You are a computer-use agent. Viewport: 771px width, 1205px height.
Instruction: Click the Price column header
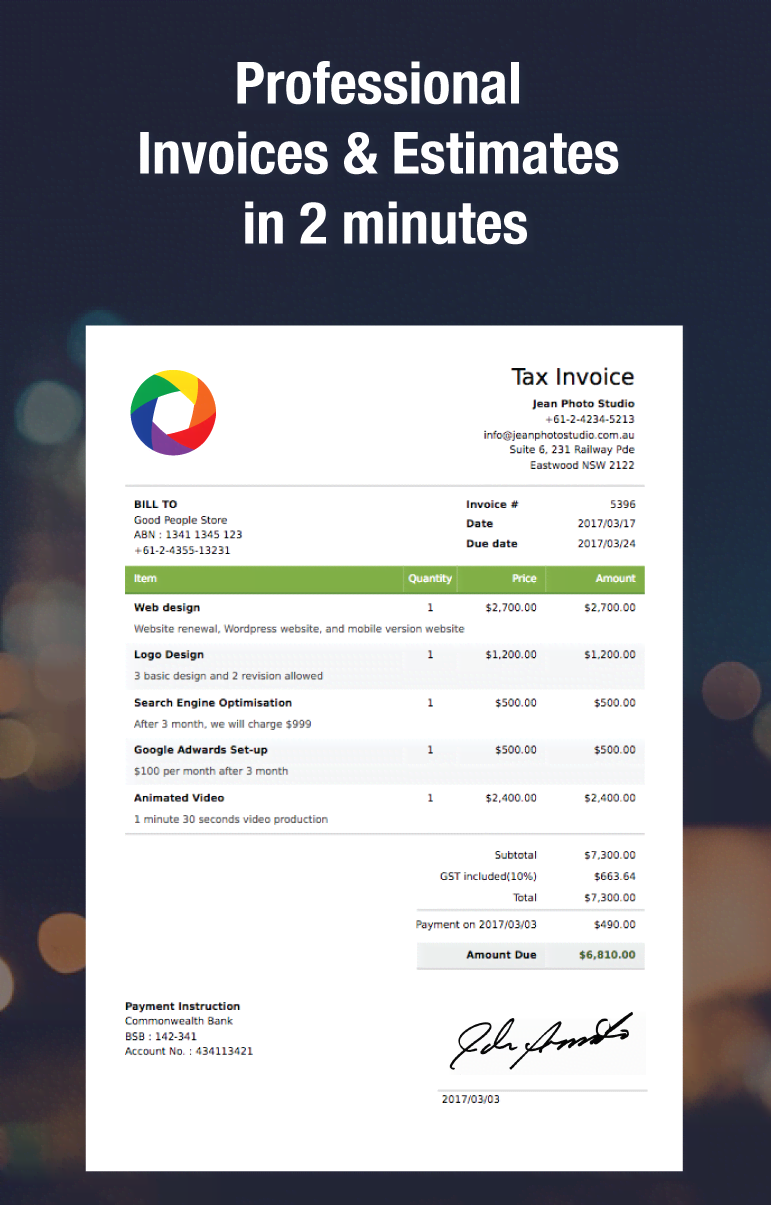524,579
